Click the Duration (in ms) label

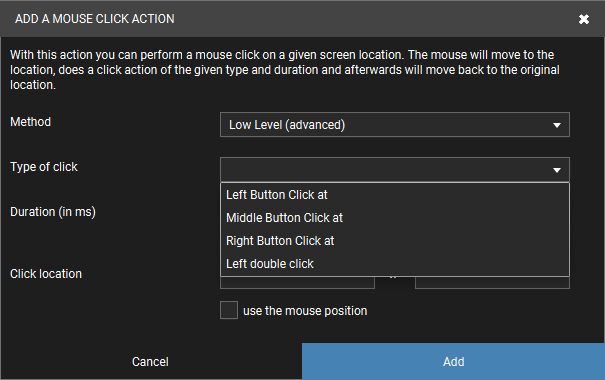[x=53, y=212]
